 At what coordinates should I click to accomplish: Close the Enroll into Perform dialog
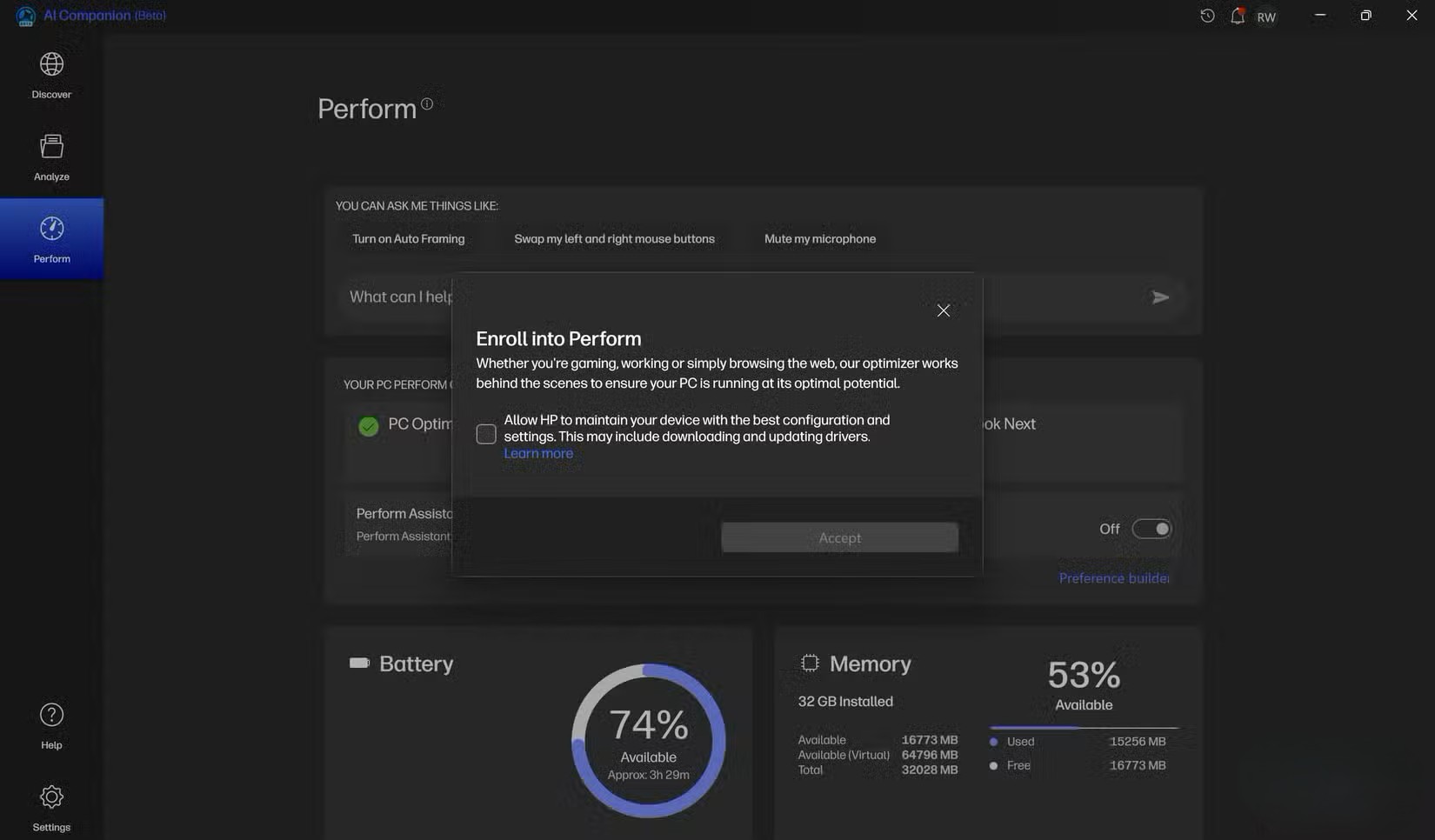(x=943, y=310)
